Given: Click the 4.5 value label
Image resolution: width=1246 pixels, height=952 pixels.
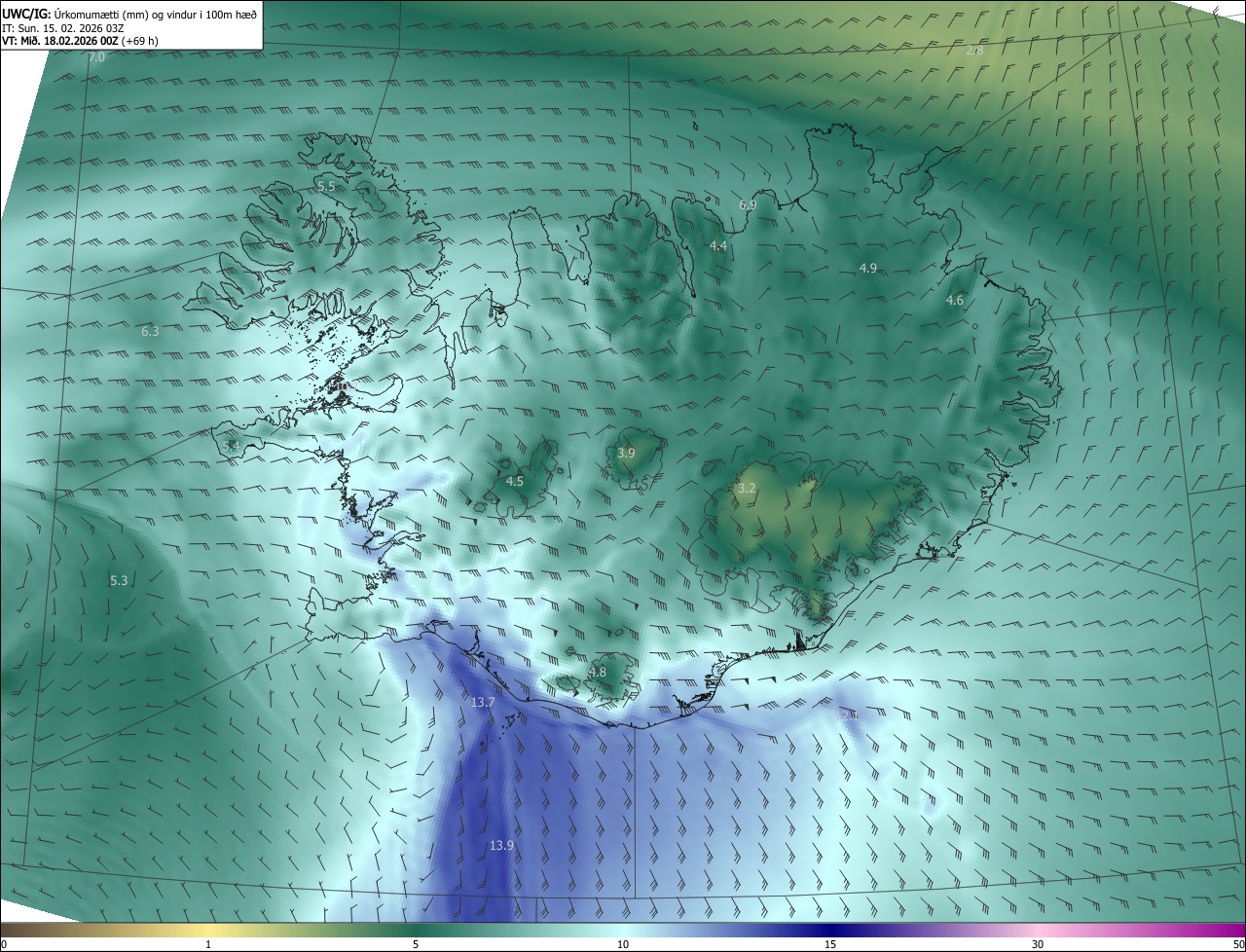Looking at the screenshot, I should coord(515,482).
